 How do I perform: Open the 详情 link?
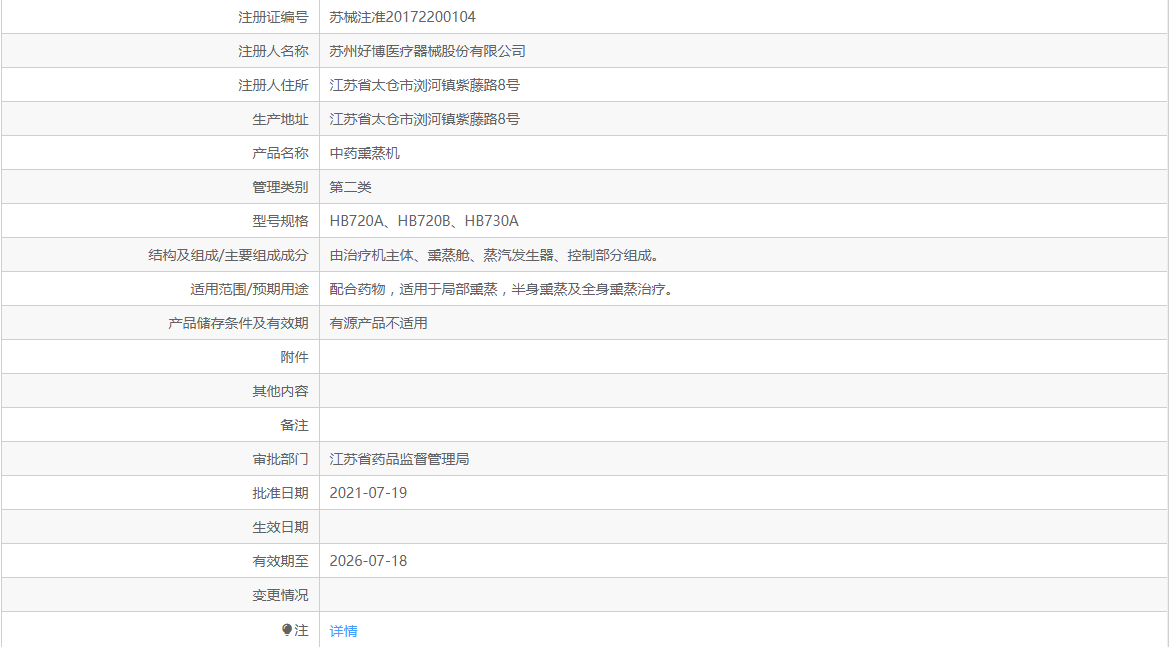[343, 631]
